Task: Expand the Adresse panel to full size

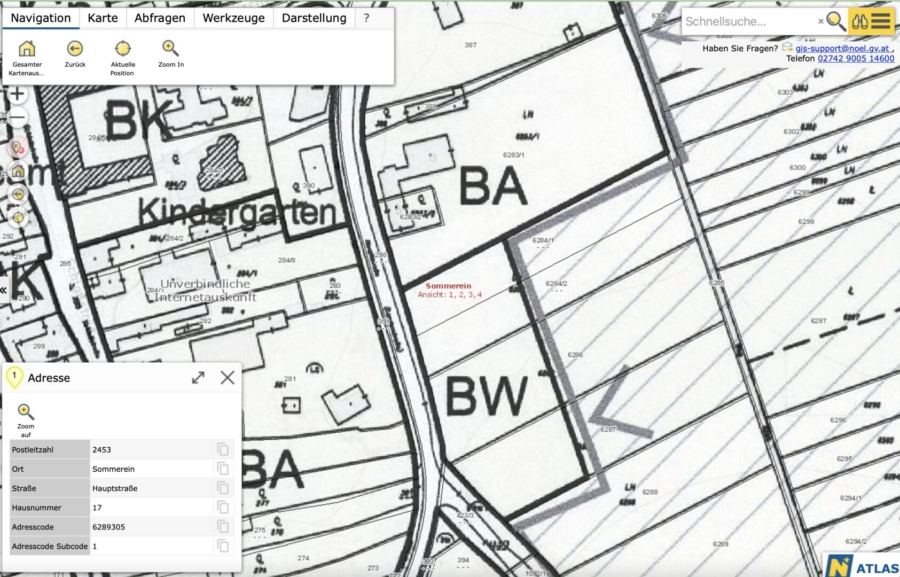Action: [198, 378]
